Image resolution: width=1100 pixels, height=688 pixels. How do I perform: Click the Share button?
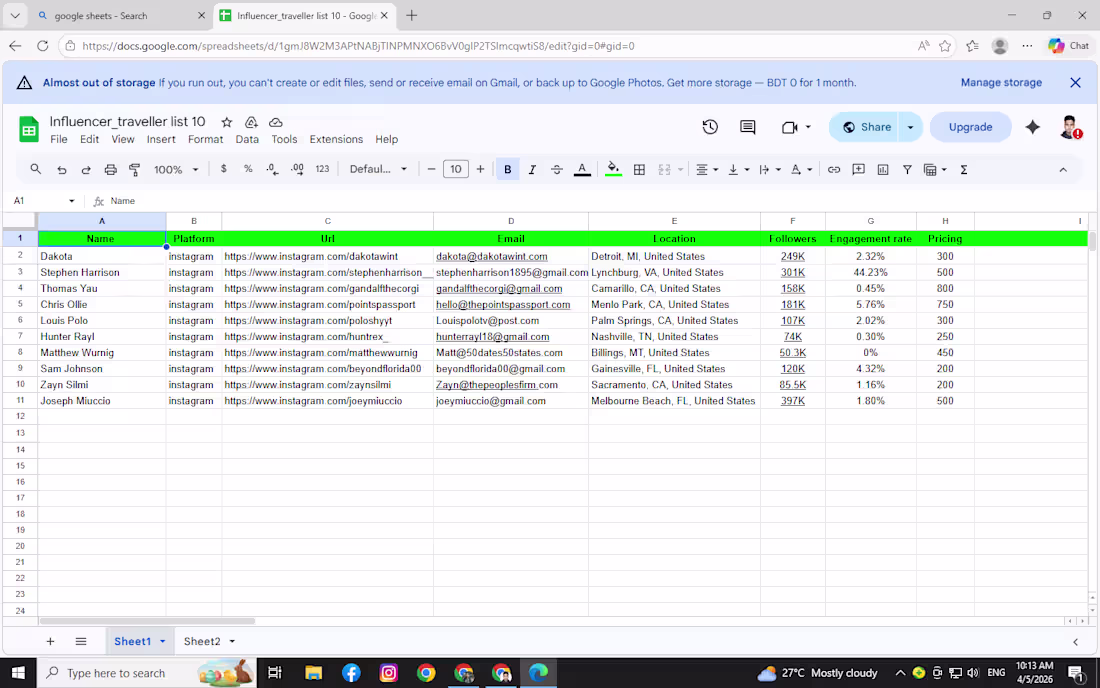click(x=866, y=127)
